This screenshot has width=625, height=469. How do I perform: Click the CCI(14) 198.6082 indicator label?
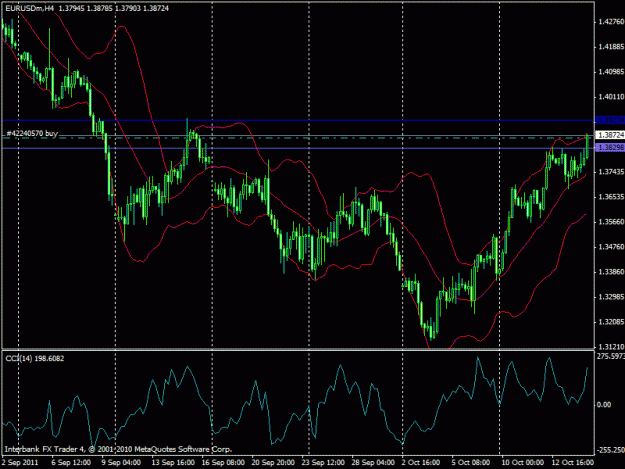pyautogui.click(x=35, y=359)
